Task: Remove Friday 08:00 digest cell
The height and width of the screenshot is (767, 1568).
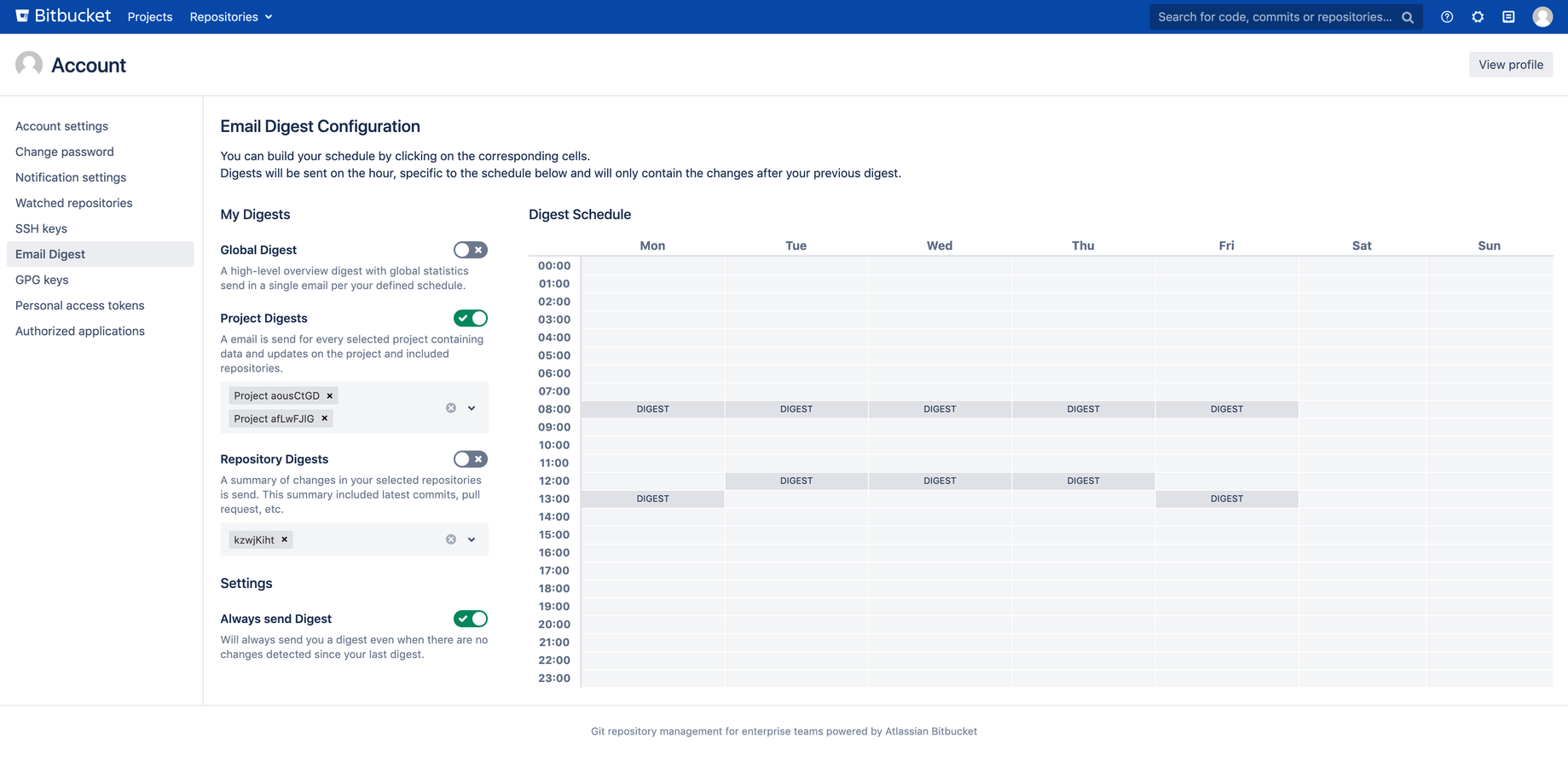Action: tap(1227, 409)
